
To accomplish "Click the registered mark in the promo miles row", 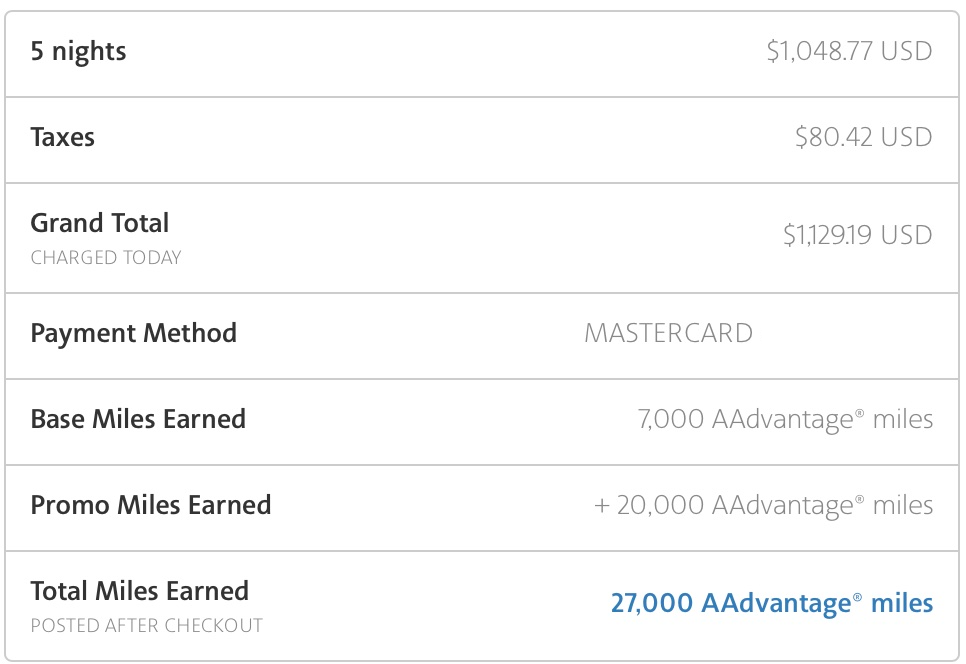I will [859, 500].
